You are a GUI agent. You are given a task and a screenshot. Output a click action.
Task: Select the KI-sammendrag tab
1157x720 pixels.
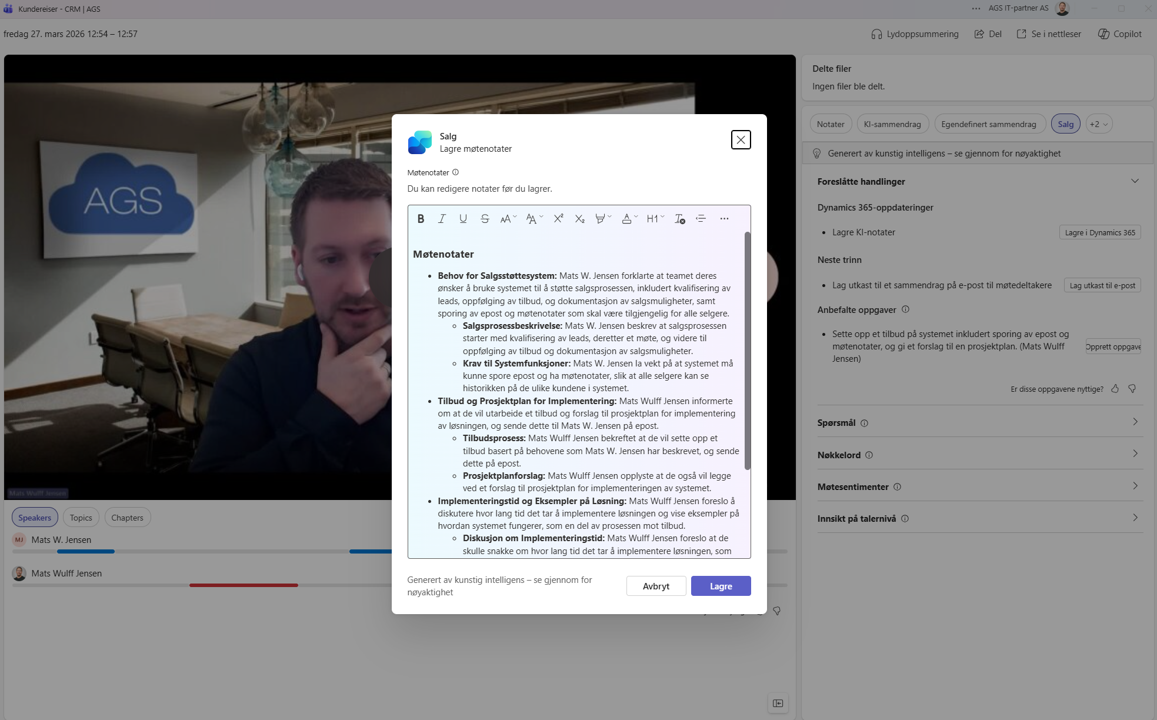tap(892, 124)
